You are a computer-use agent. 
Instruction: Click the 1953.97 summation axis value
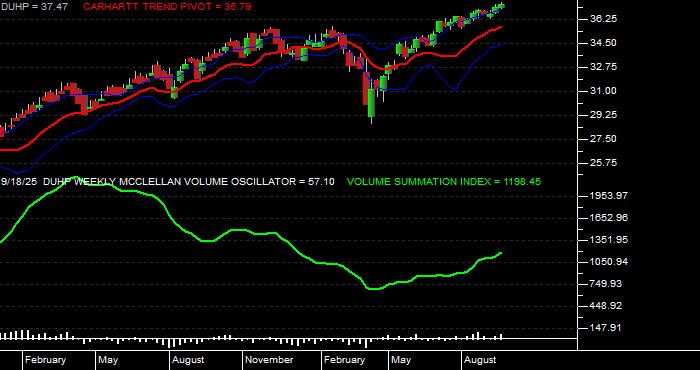pos(609,196)
